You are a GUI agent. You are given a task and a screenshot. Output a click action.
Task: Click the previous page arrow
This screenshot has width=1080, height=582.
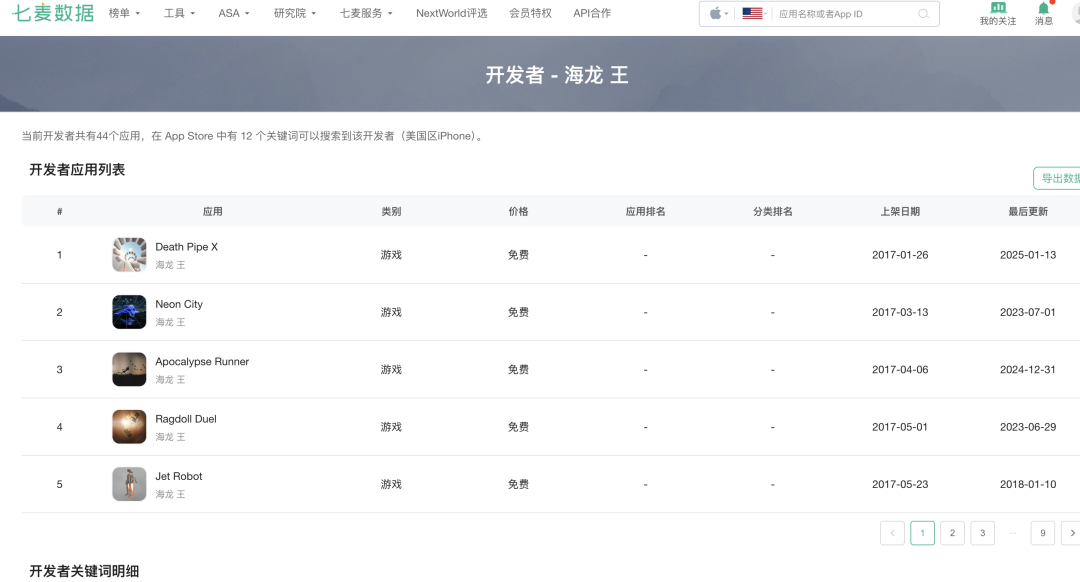tap(893, 533)
